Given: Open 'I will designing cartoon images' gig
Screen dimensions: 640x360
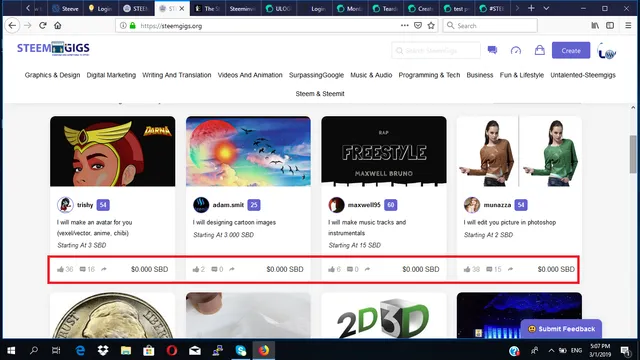Looking at the screenshot, I should click(234, 222).
